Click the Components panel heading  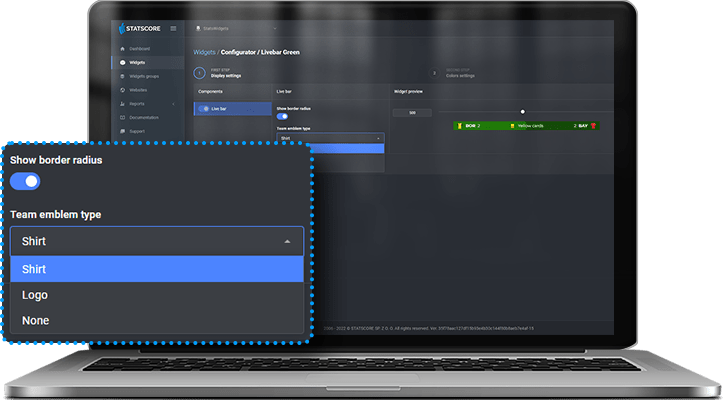point(210,92)
